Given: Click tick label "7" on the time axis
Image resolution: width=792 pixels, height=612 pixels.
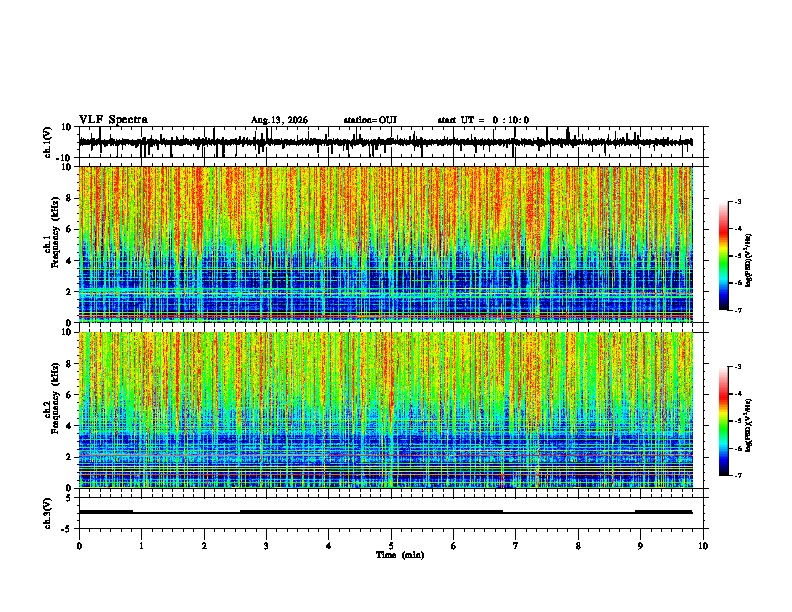Looking at the screenshot, I should pos(516,546).
